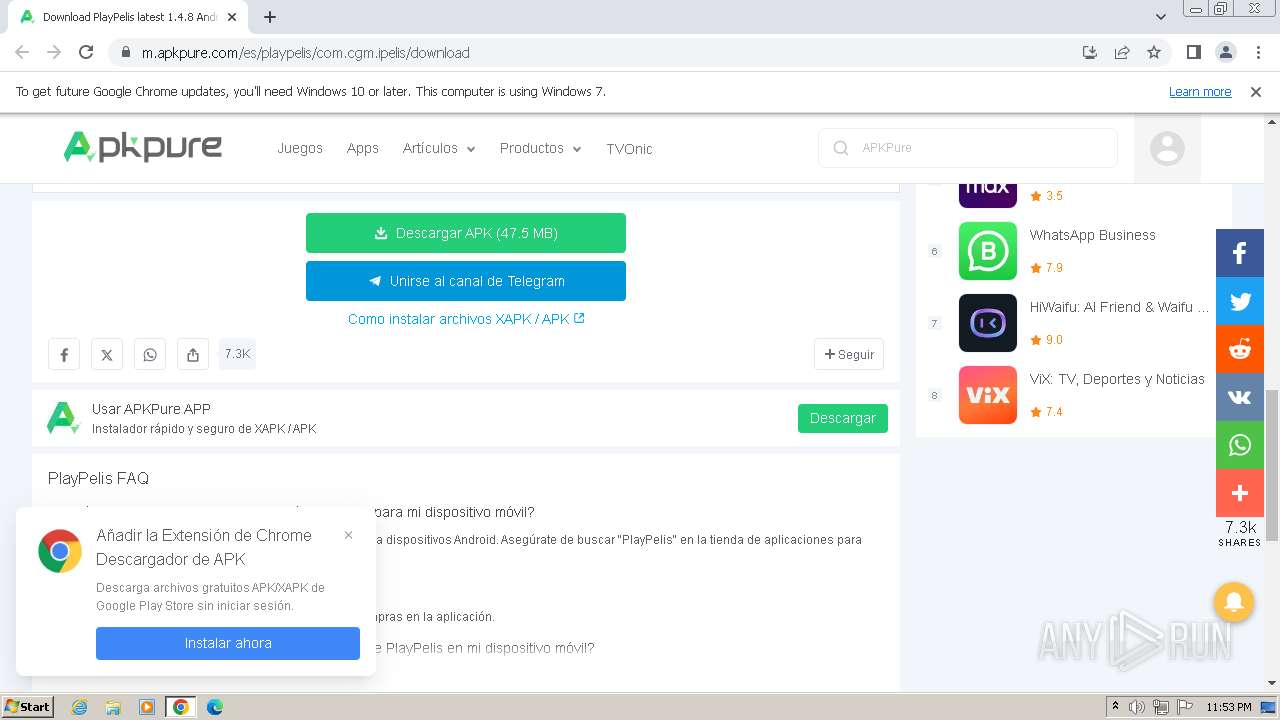
Task: Click Descargar APK (47.5 MB) button
Action: pyautogui.click(x=466, y=233)
